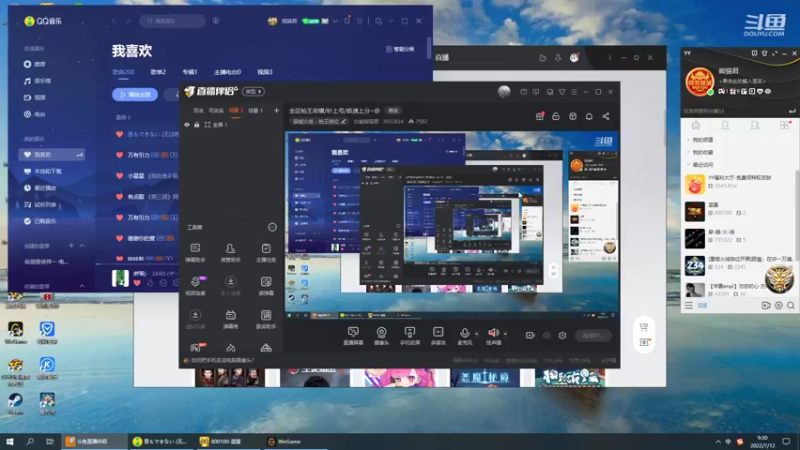This screenshot has width=800, height=450.
Task: Select the 场景1 tab in the streaming companion
Action: click(255, 110)
